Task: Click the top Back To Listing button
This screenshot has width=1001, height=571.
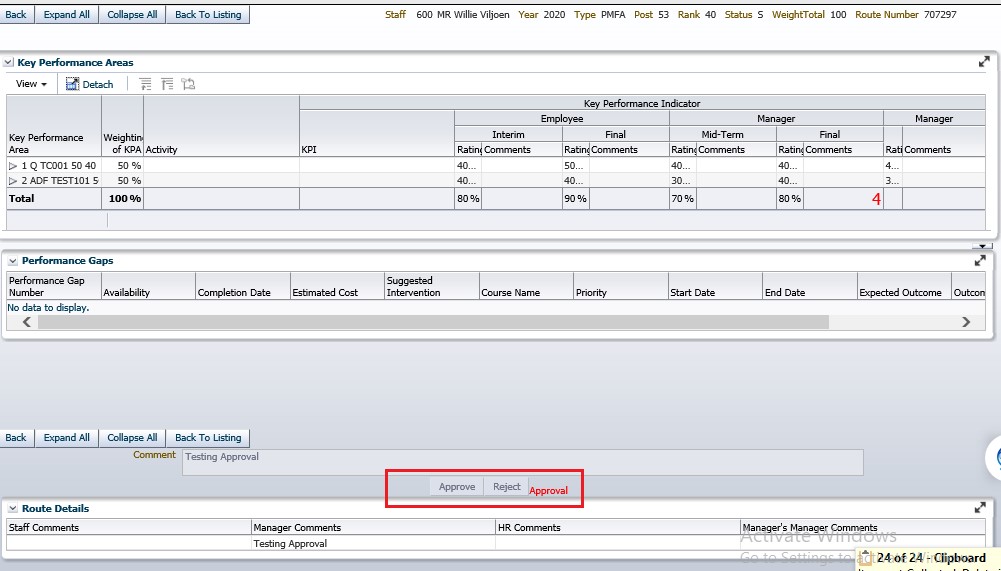Action: tap(208, 15)
